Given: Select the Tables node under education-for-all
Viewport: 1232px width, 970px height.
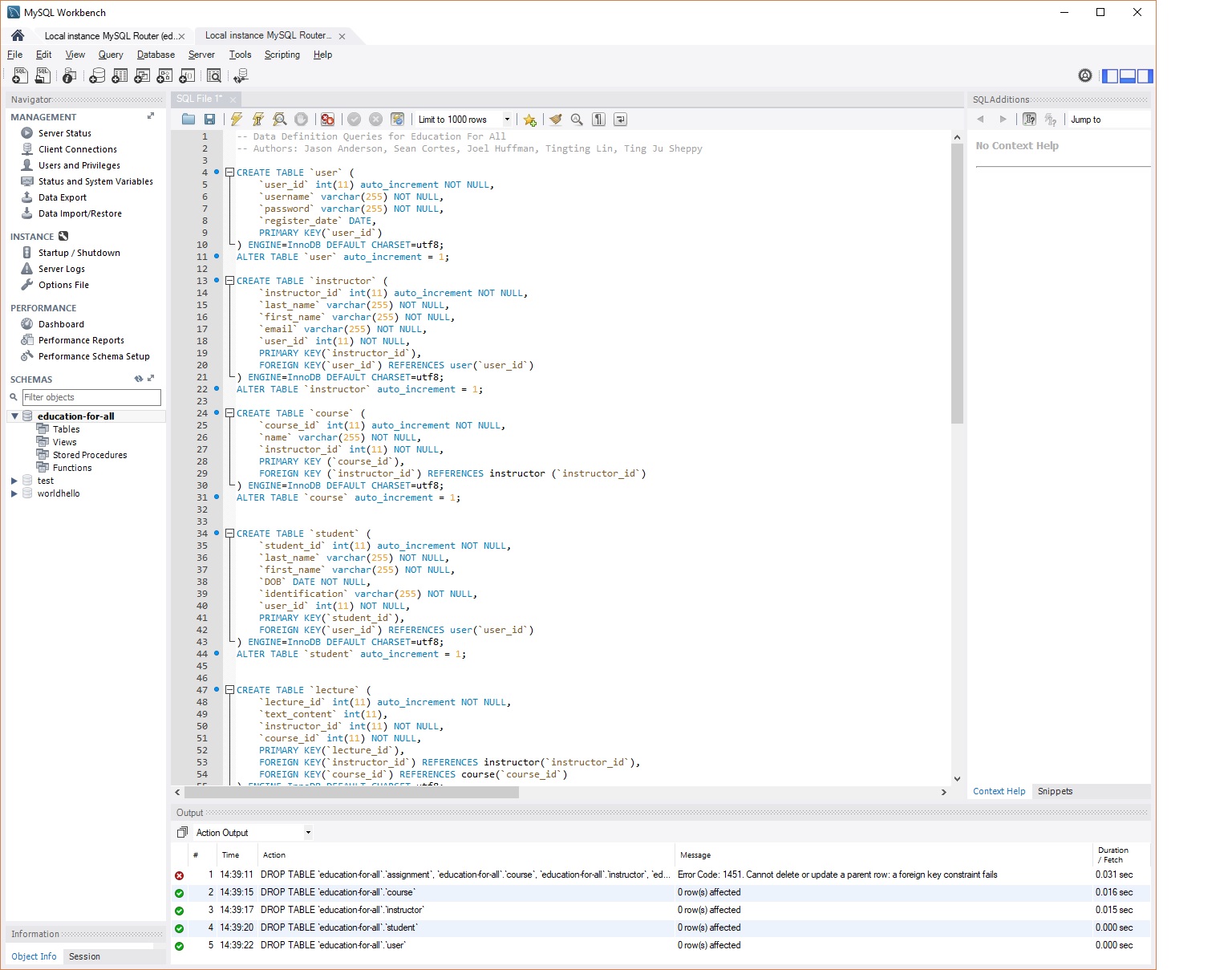Looking at the screenshot, I should click(x=66, y=429).
